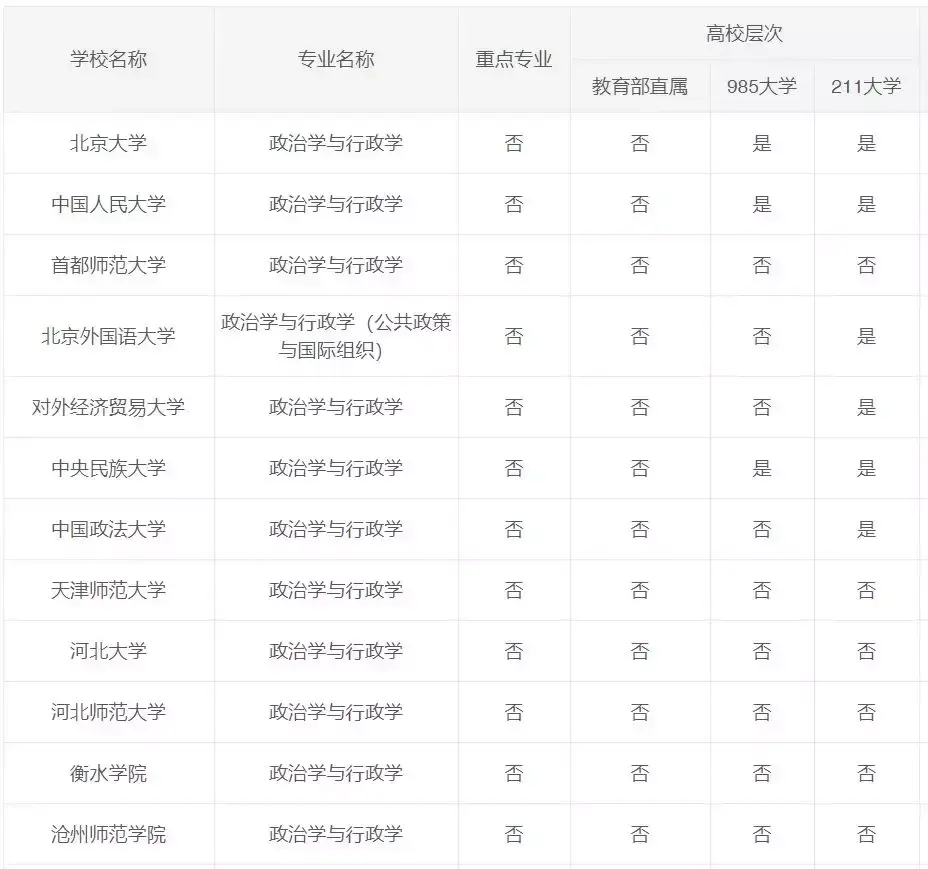The width and height of the screenshot is (928, 869).
Task: Open the 天津师范大学 entry
Action: (108, 590)
